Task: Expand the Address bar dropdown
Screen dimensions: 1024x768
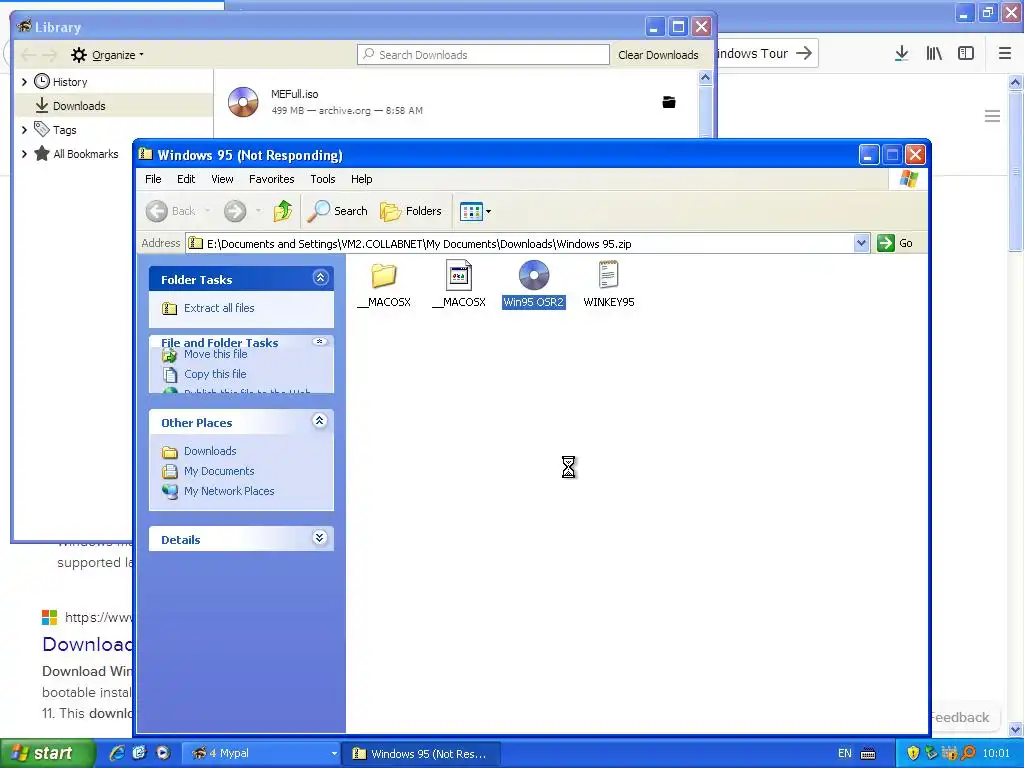Action: pyautogui.click(x=861, y=243)
